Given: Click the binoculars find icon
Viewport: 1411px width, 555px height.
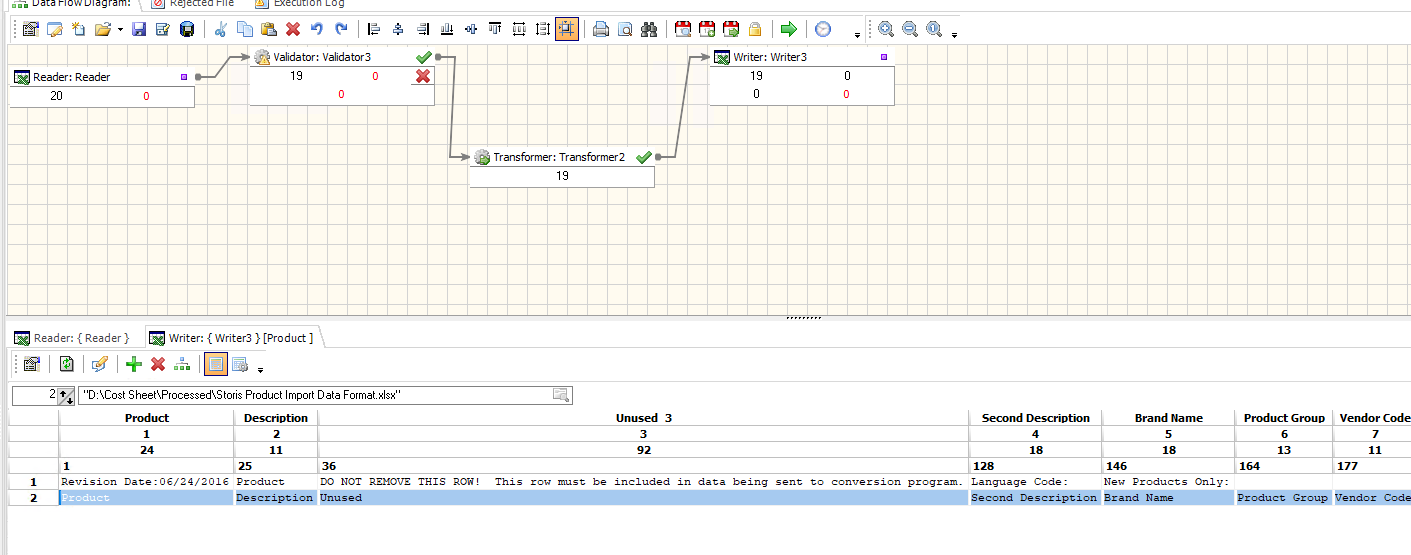Looking at the screenshot, I should point(649,29).
